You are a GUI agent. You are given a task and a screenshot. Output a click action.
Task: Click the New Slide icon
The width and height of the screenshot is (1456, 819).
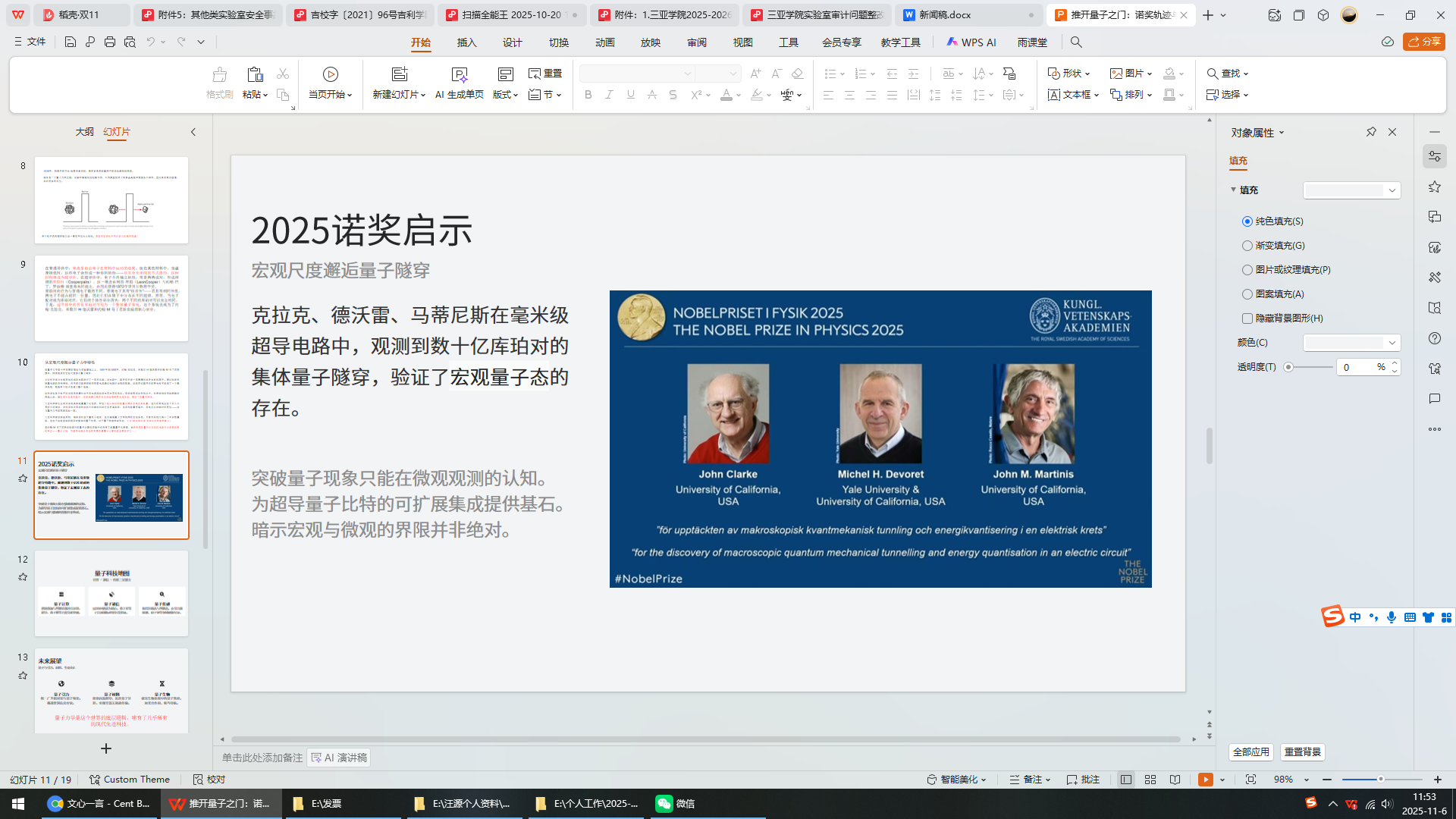[399, 74]
